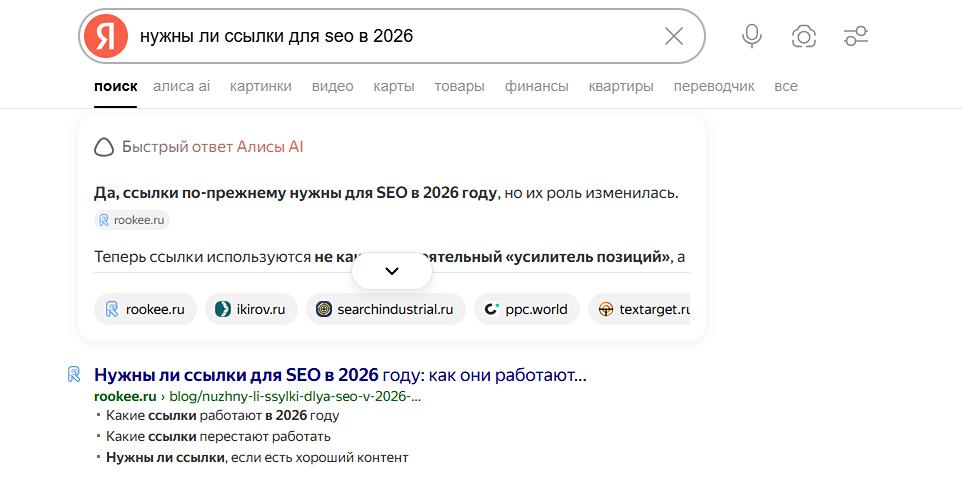This screenshot has height=482, width=962.
Task: Click the rookee.ru favicon beside search result
Action: point(74,375)
